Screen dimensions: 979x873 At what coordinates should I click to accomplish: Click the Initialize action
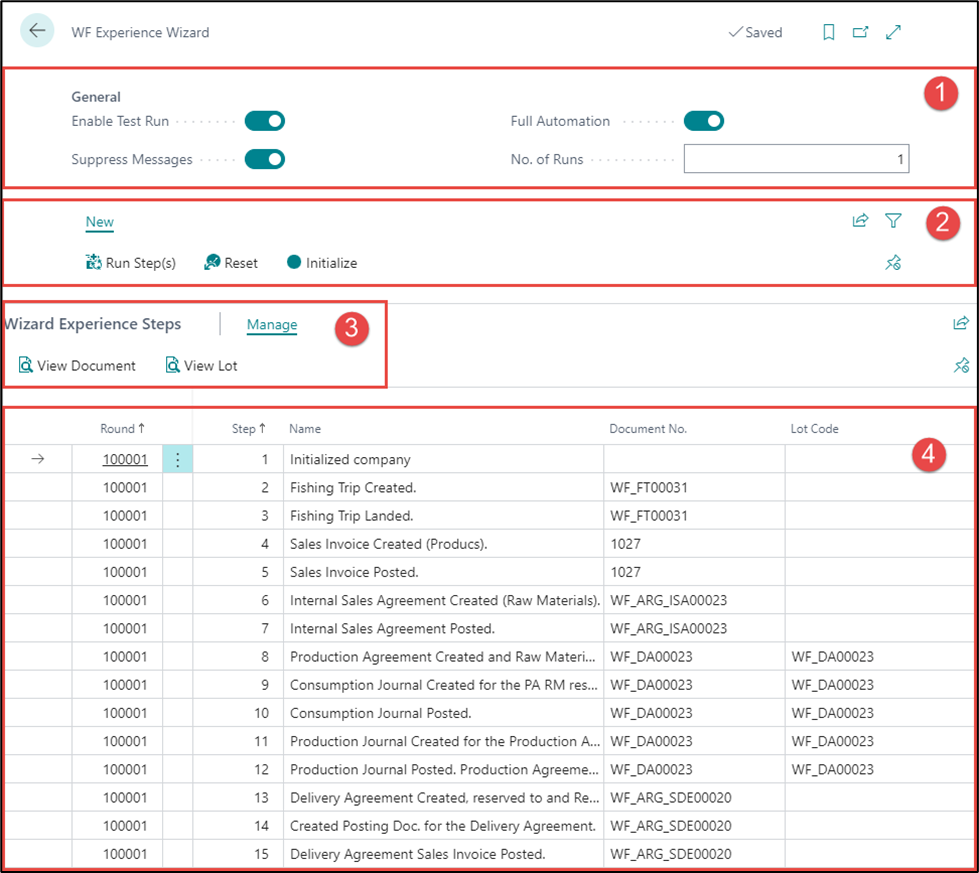coord(322,263)
